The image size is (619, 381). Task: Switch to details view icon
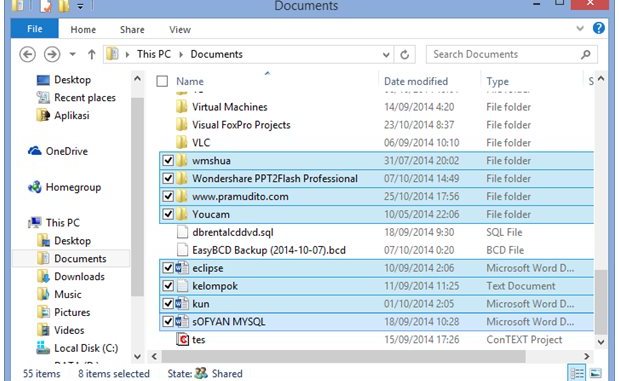[x=577, y=373]
